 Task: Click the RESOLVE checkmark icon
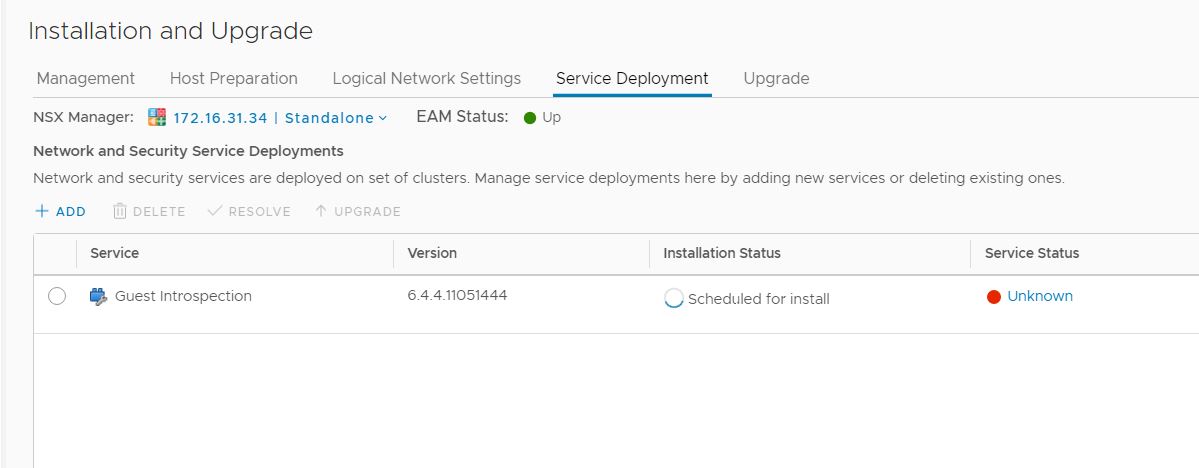click(x=214, y=211)
